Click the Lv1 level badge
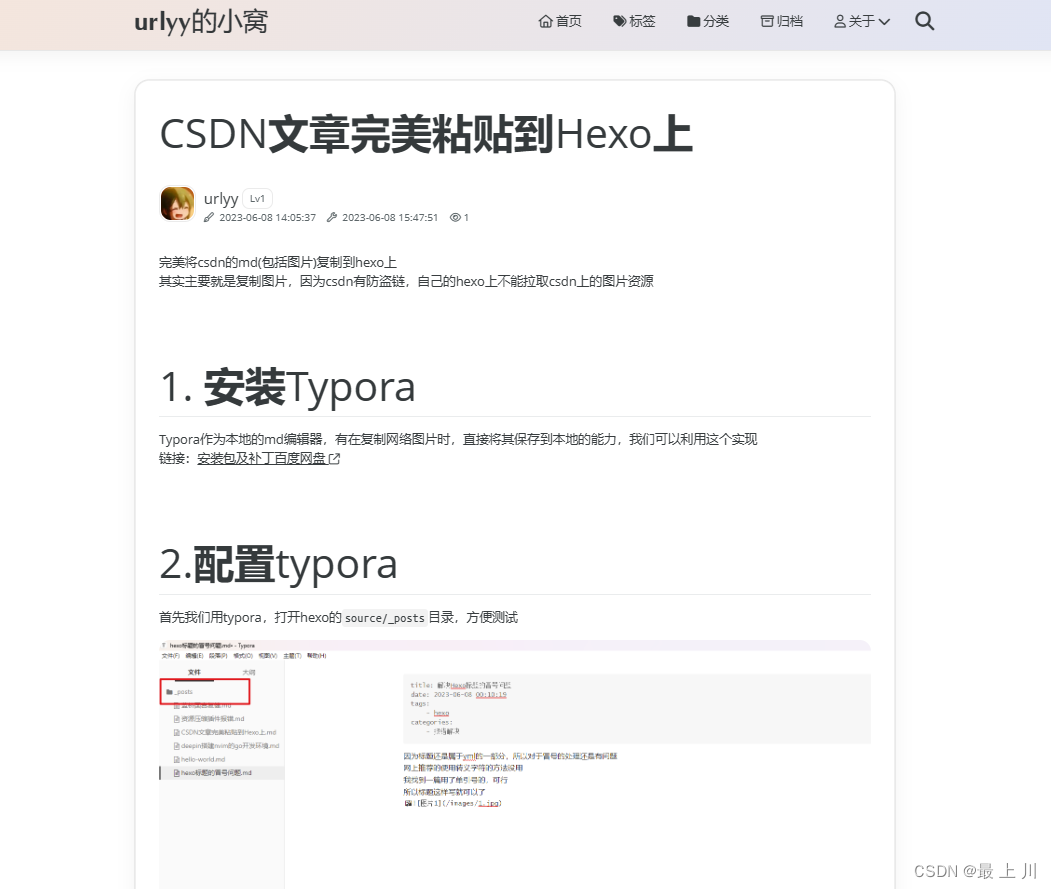This screenshot has height=889, width=1051. coord(257,198)
